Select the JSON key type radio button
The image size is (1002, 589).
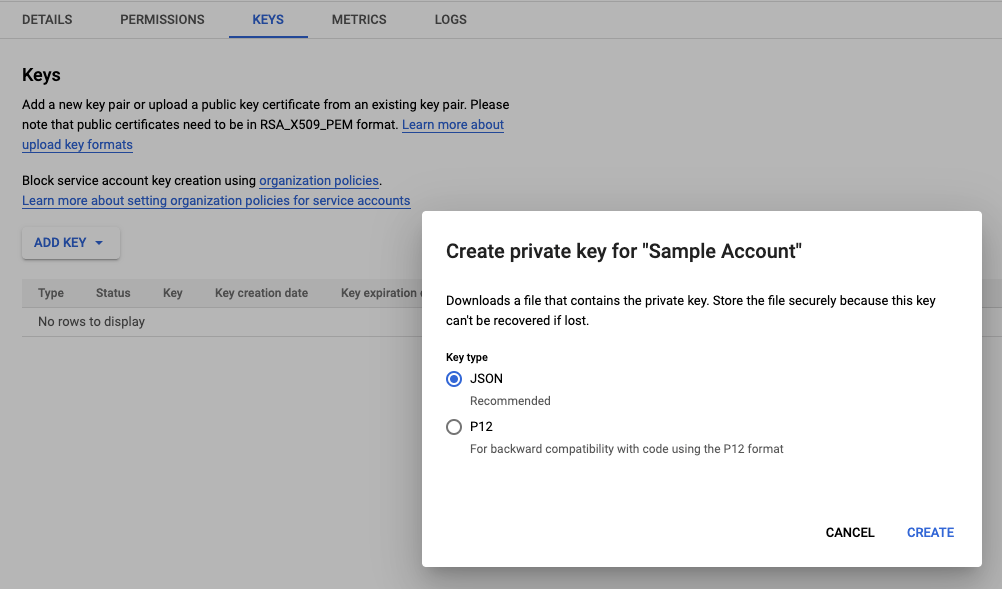click(x=454, y=379)
